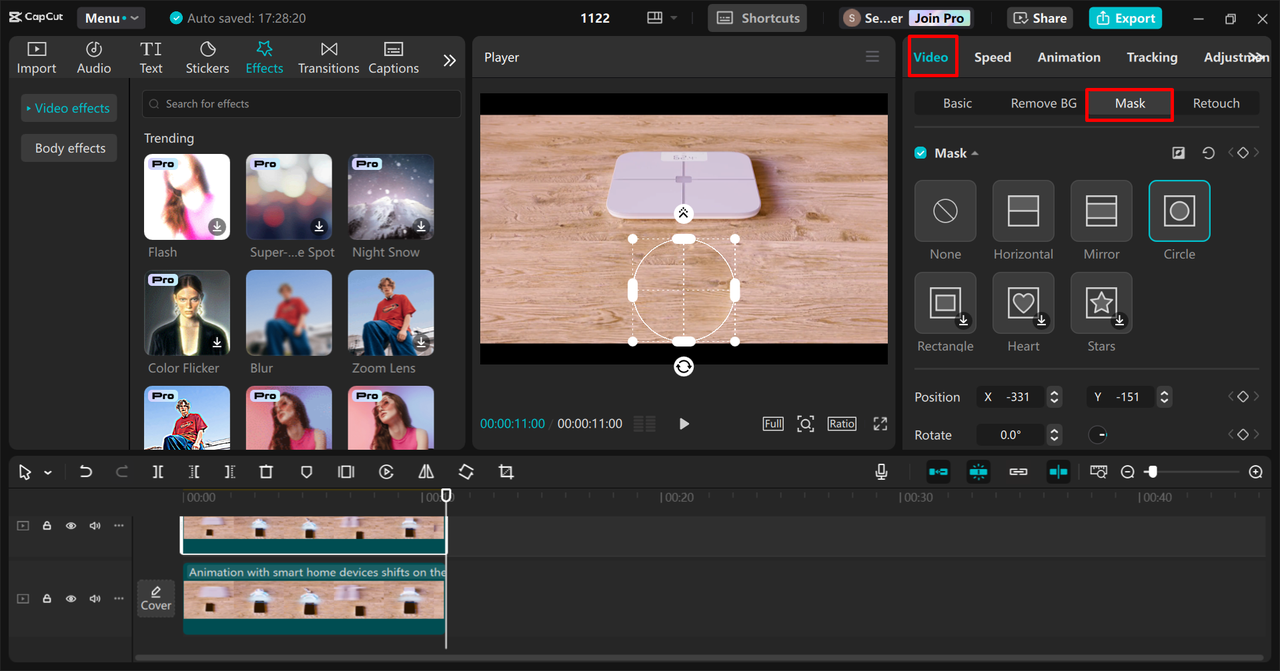This screenshot has height=671, width=1280.
Task: Click the Rotate value stepper
Action: point(1054,435)
